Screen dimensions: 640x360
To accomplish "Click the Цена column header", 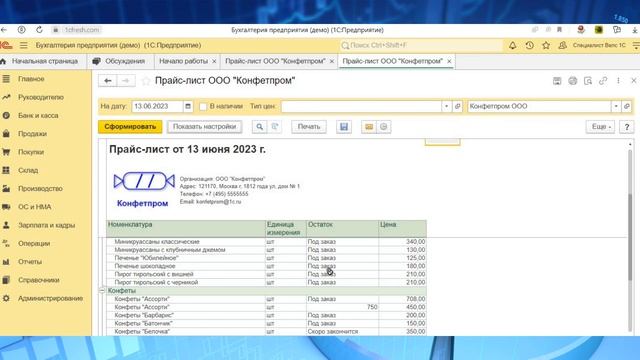I will [x=402, y=229].
